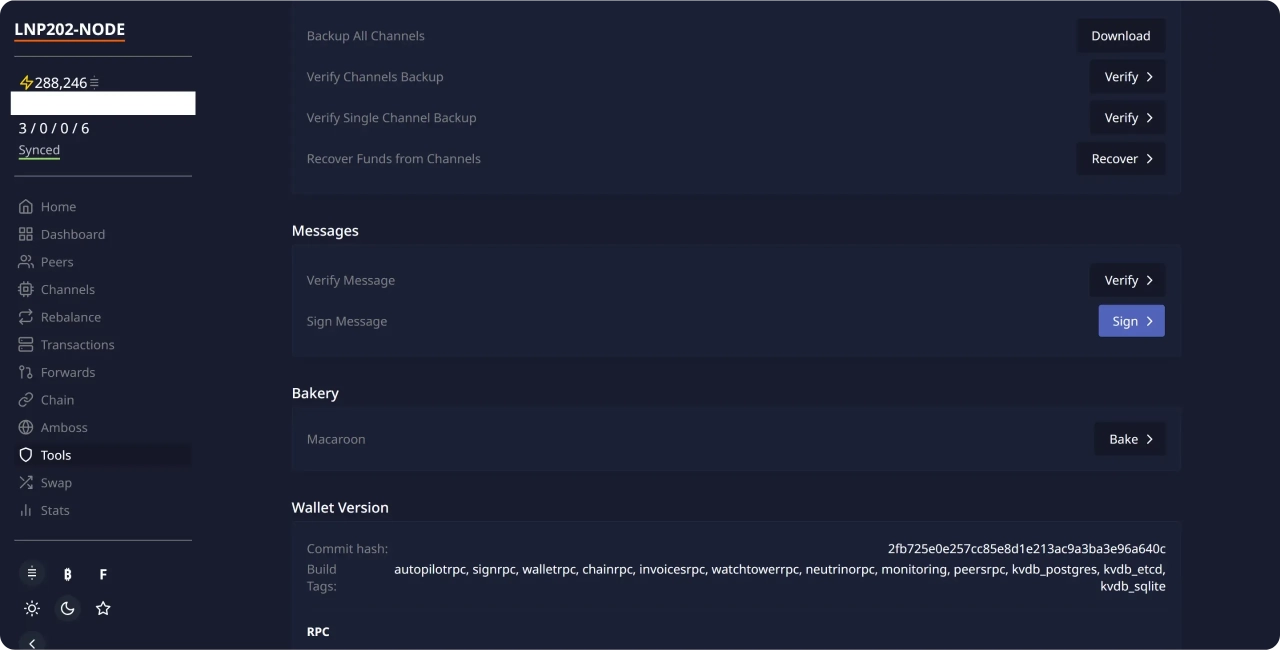Download backup of all channels

pos(1120,36)
